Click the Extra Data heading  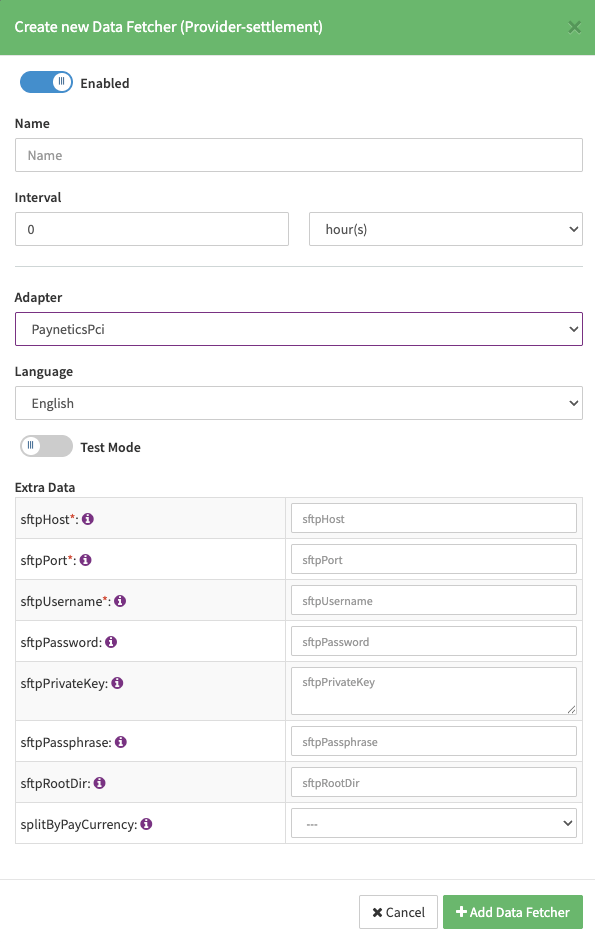point(45,487)
